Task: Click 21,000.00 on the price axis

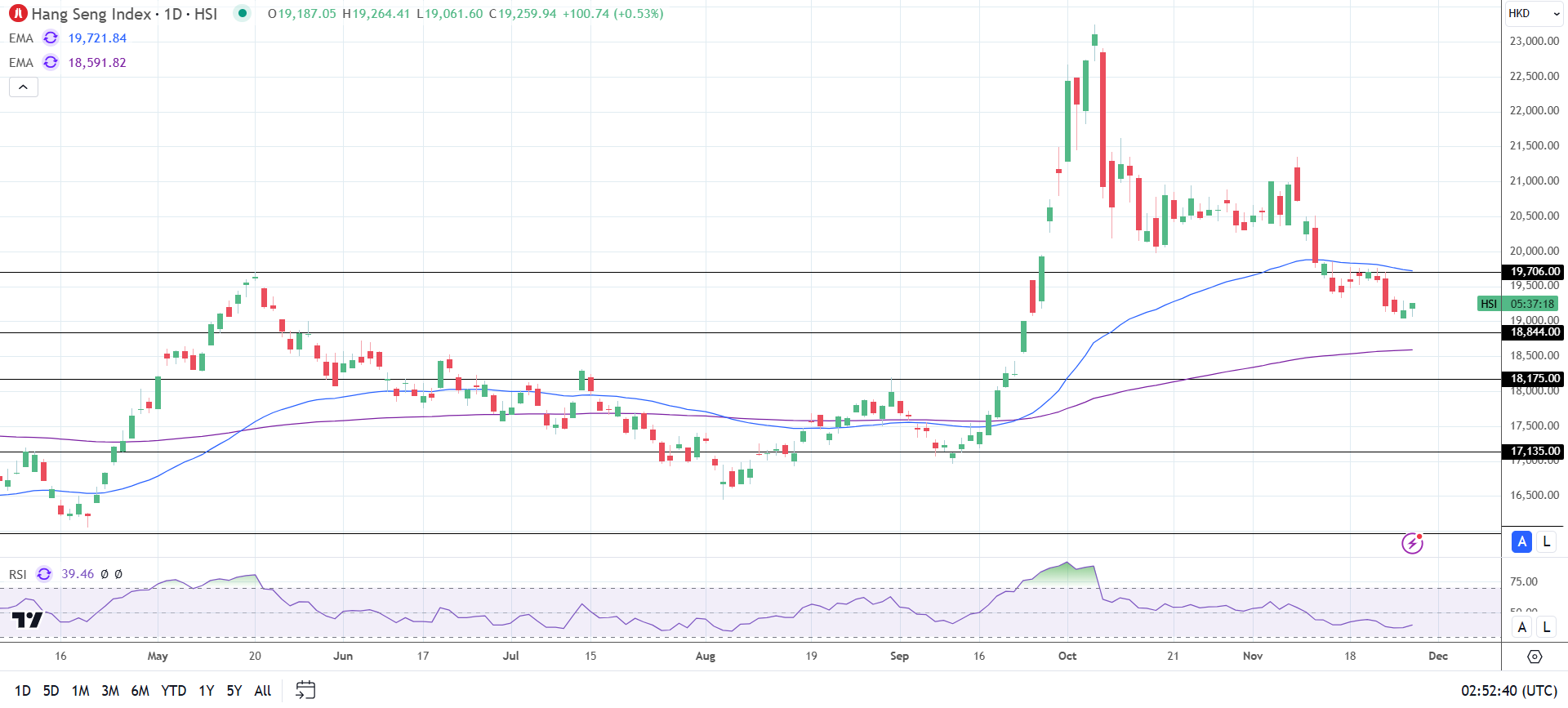Action: pos(1535,180)
